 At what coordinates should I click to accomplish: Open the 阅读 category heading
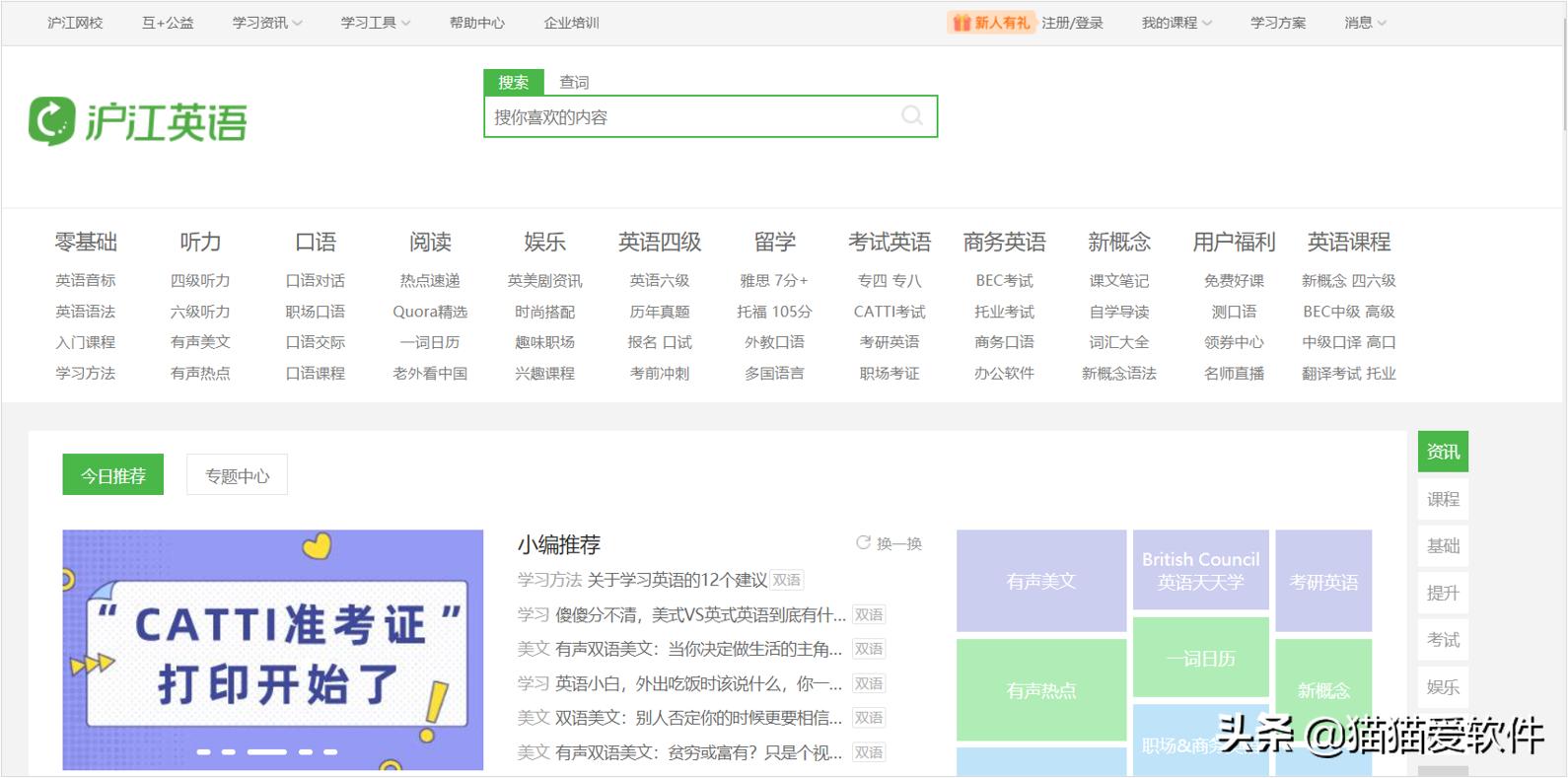430,242
